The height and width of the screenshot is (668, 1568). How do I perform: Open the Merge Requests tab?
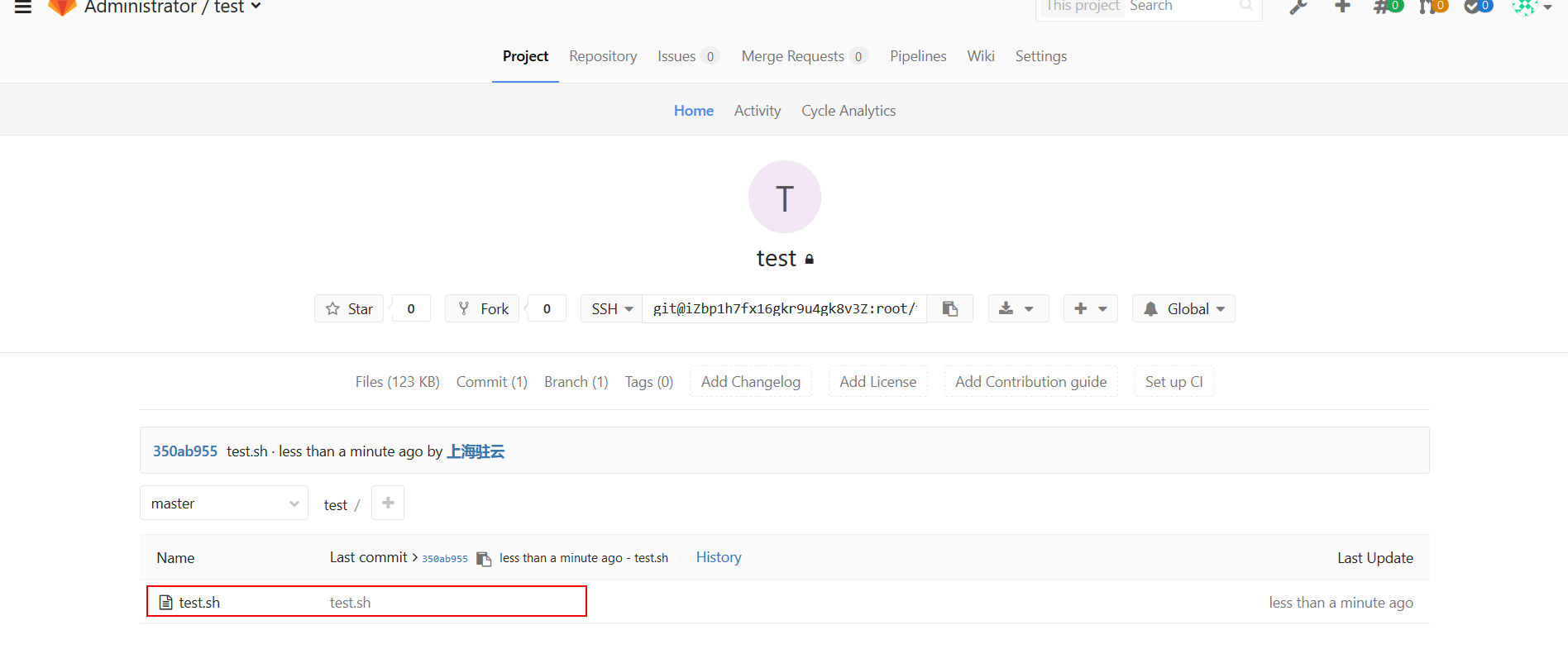tap(805, 56)
